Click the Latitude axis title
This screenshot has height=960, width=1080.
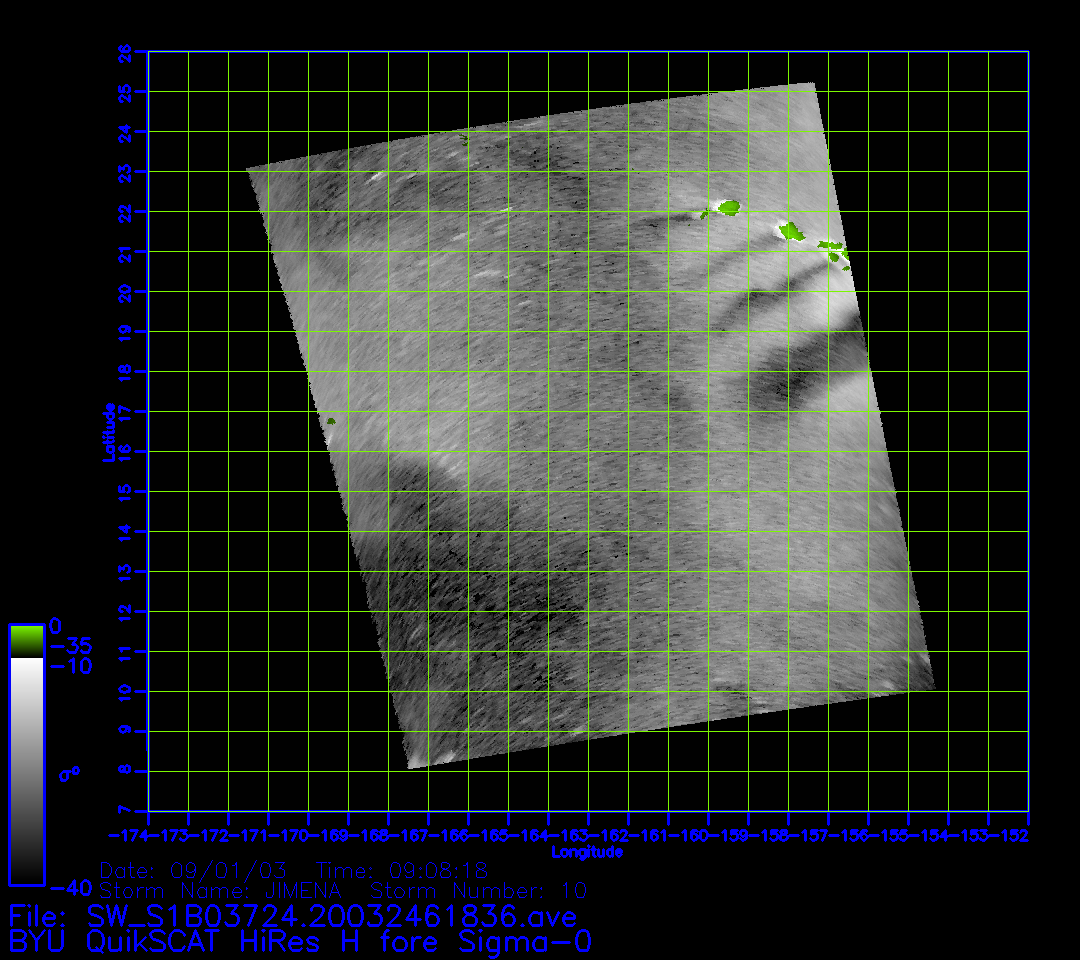[106, 432]
